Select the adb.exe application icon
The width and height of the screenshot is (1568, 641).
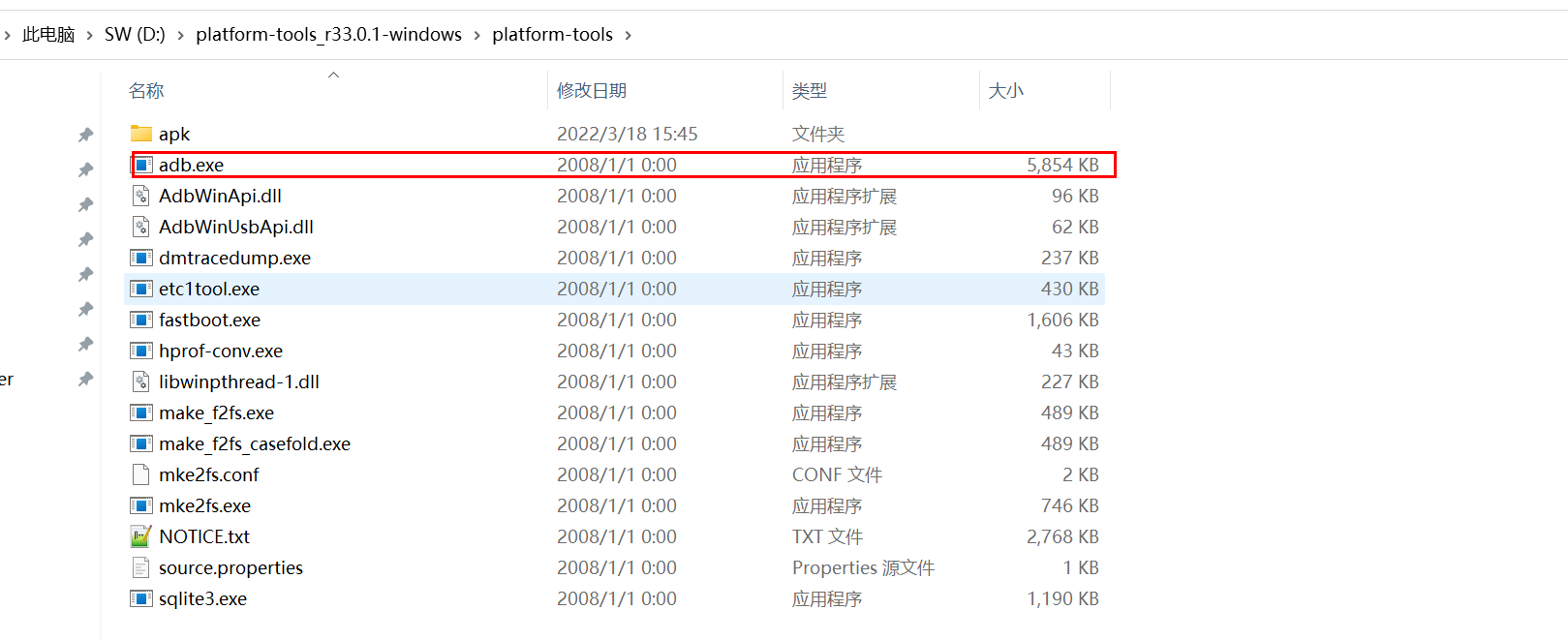pyautogui.click(x=141, y=165)
